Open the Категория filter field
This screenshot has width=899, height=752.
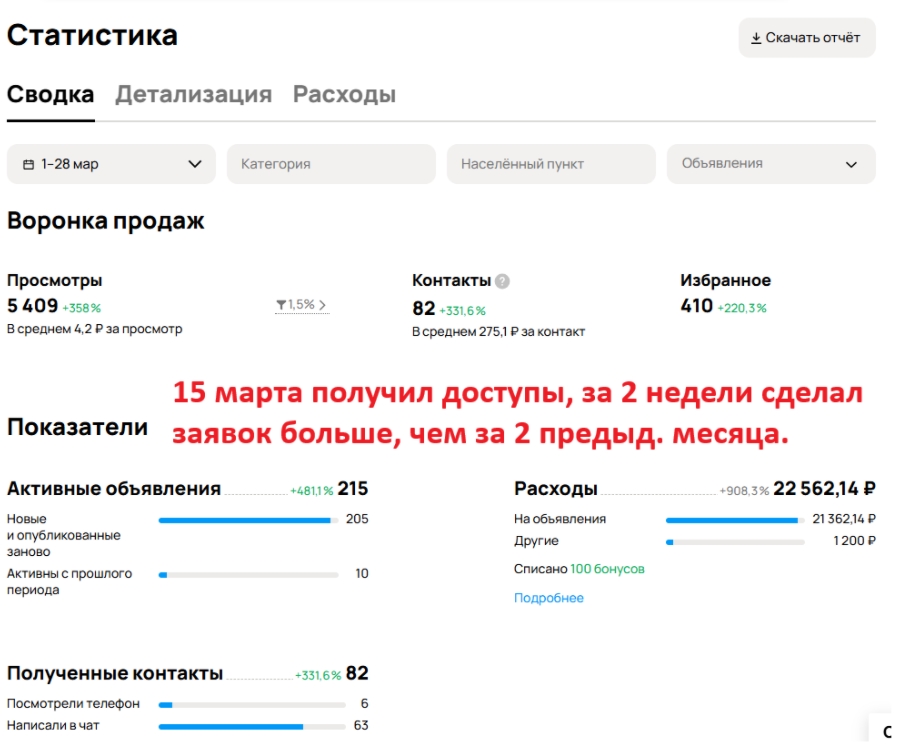(x=331, y=164)
